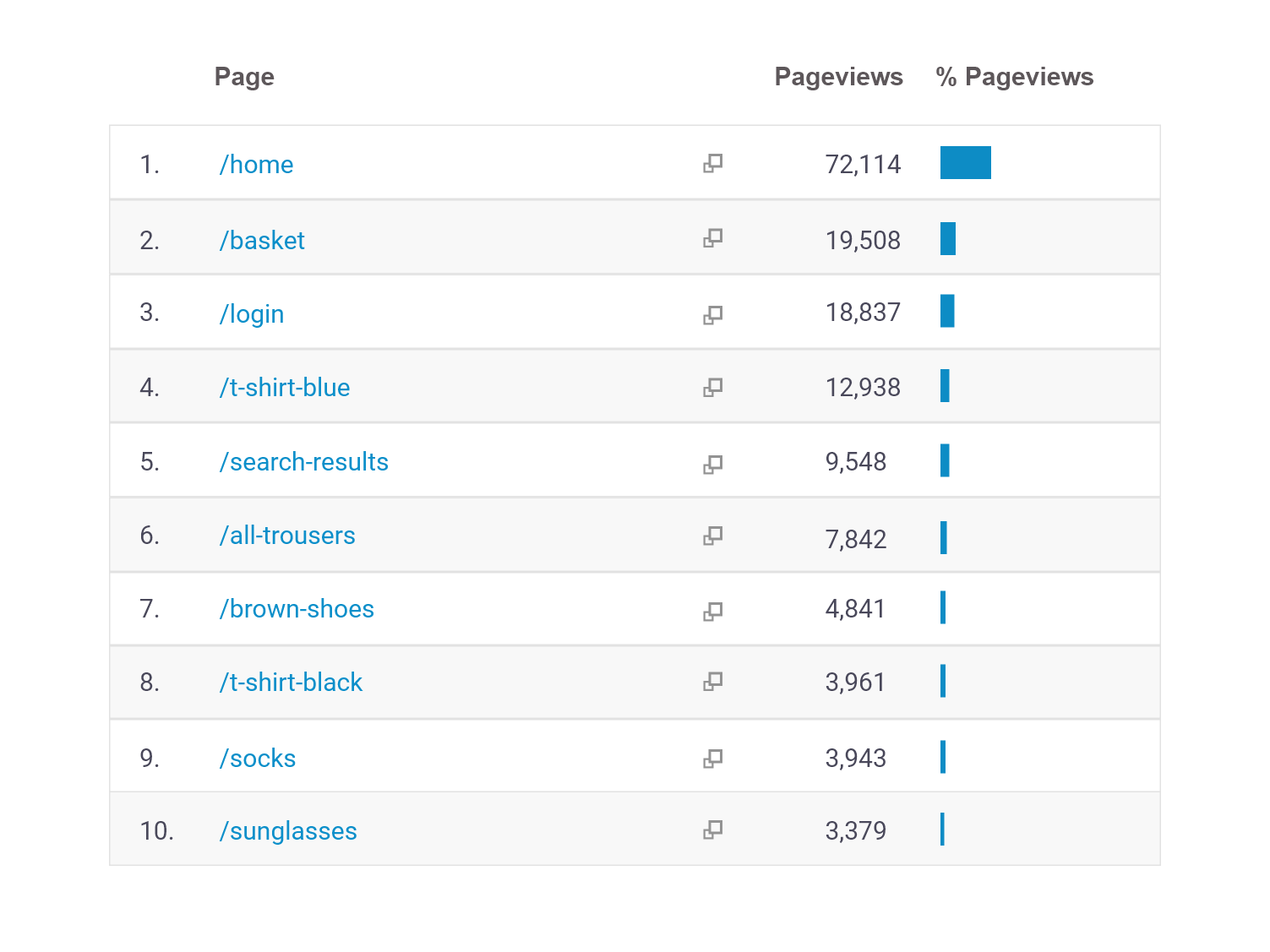This screenshot has width=1270, height=952.
Task: Click the /all-trousers percentage bar
Action: [944, 538]
